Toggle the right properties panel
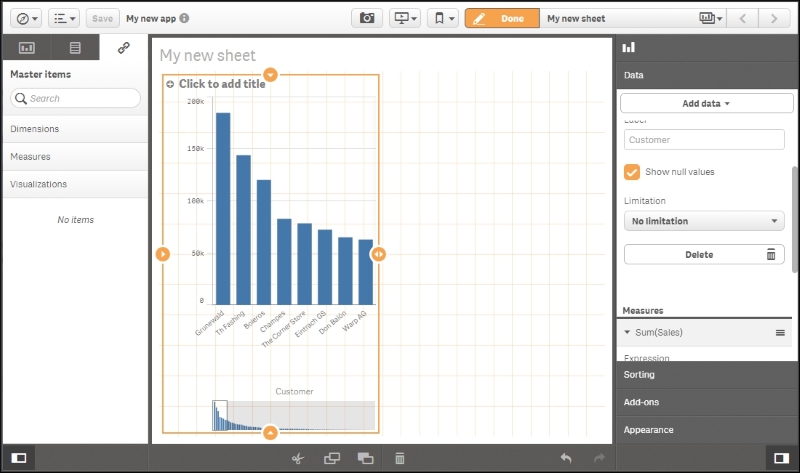 [781, 458]
